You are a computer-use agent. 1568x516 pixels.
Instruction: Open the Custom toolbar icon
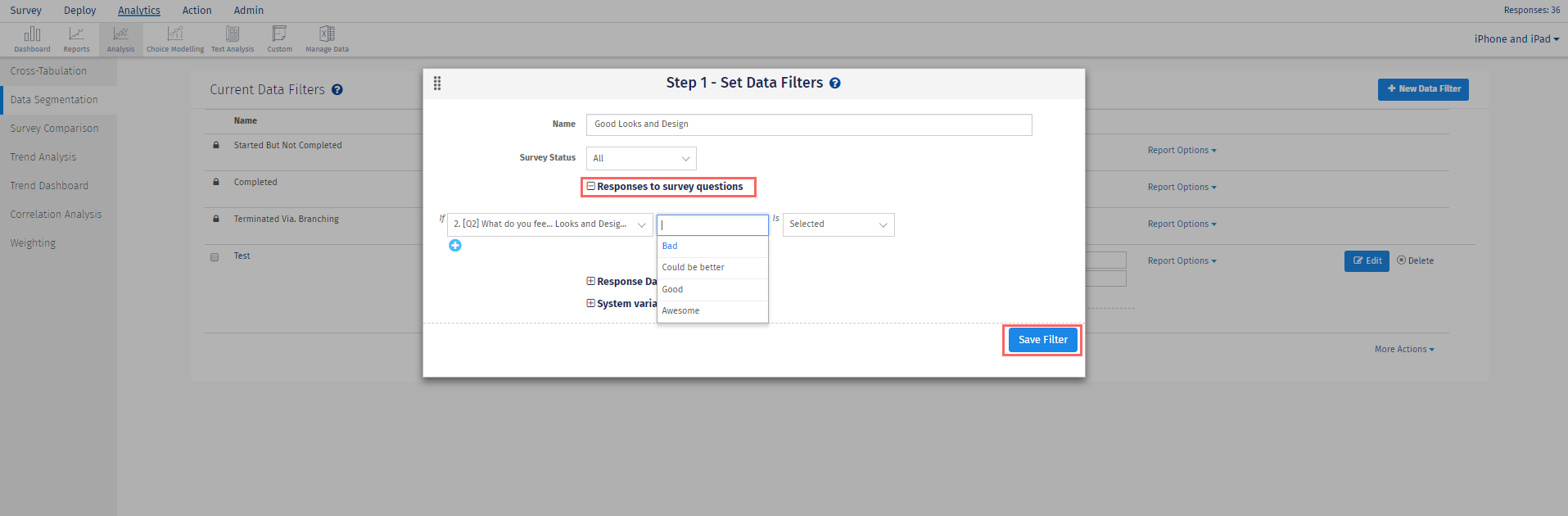[279, 39]
